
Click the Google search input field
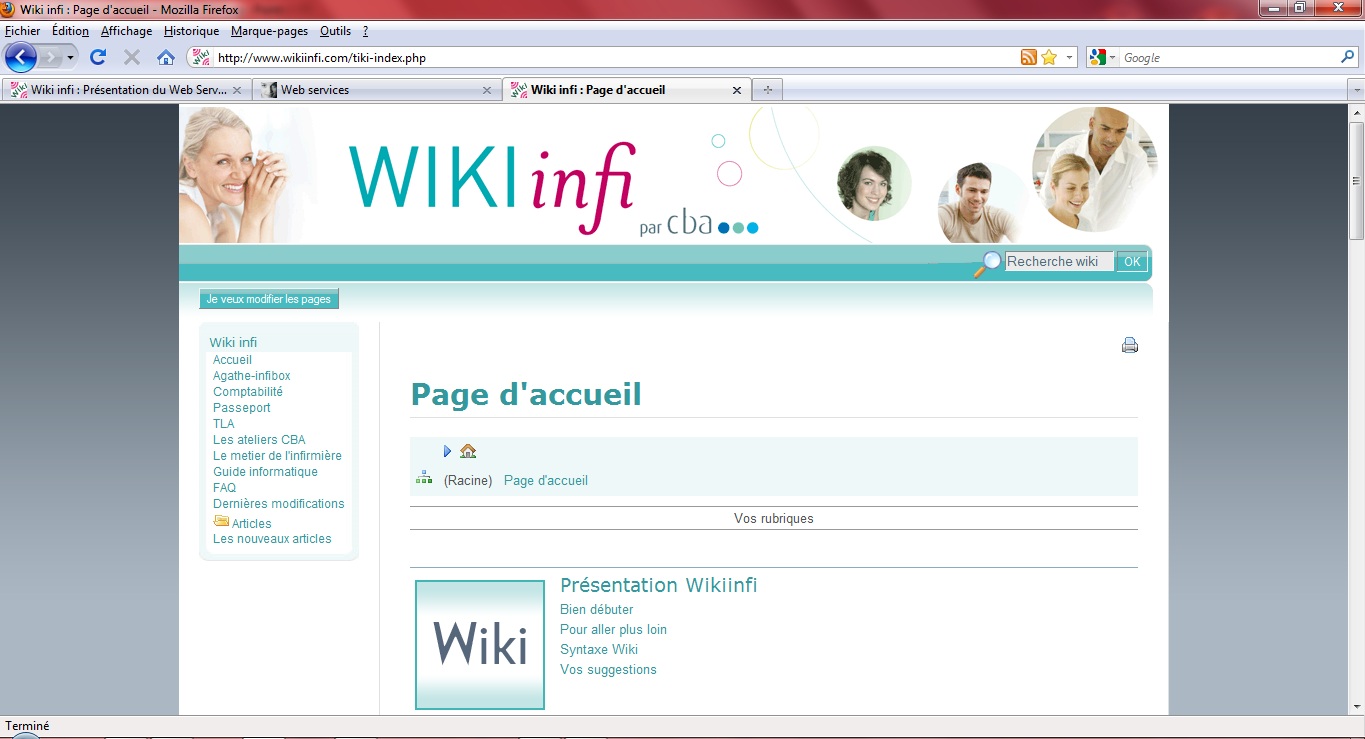point(1229,58)
